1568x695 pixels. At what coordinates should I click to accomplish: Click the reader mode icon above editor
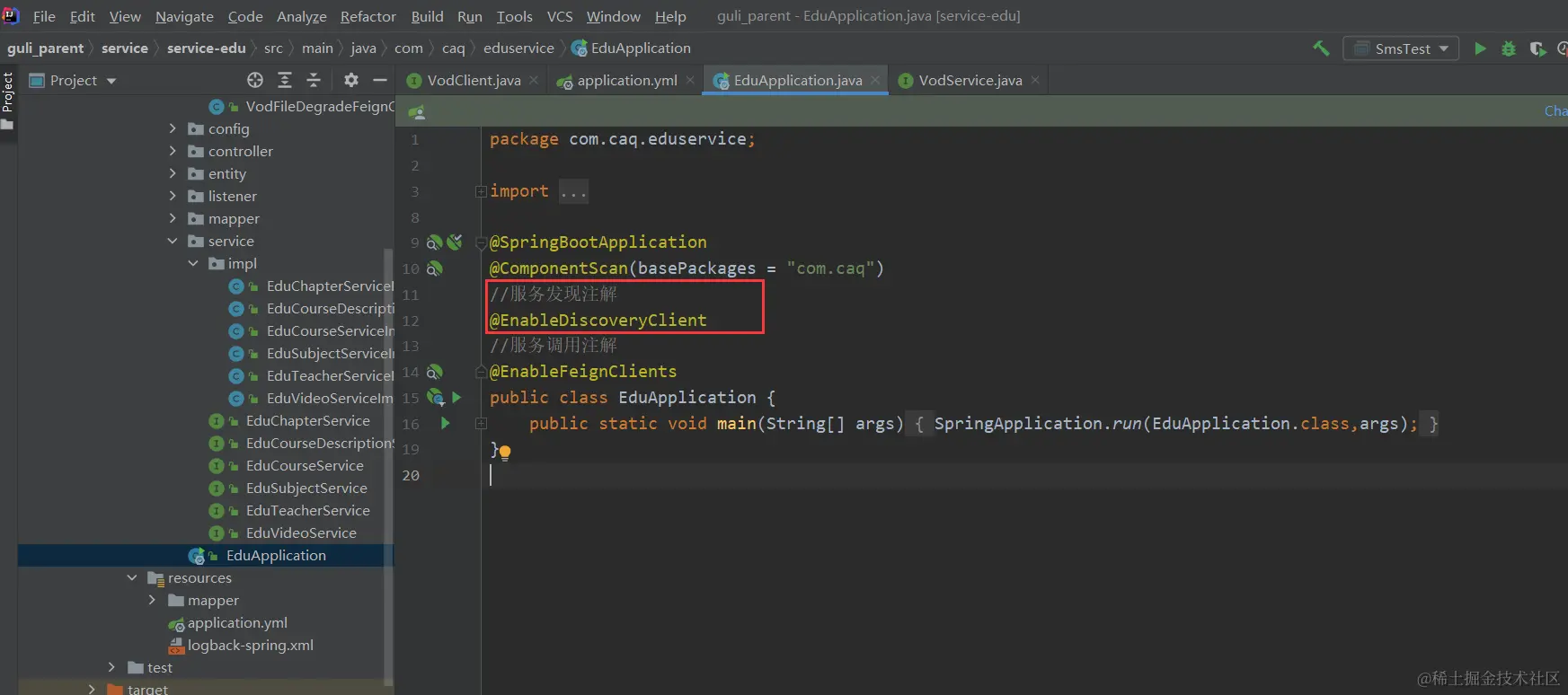[417, 112]
